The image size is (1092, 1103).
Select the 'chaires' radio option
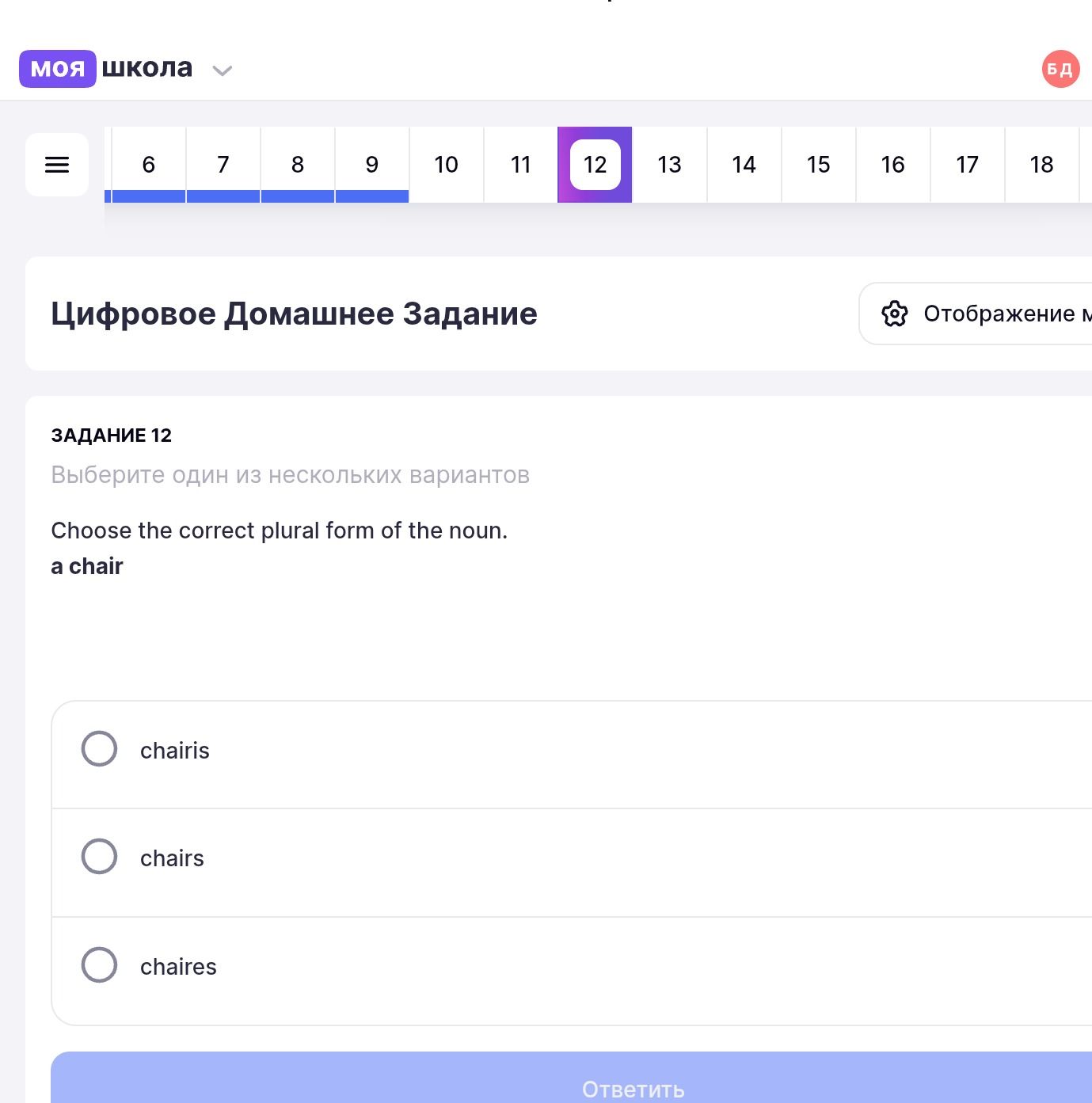click(99, 965)
